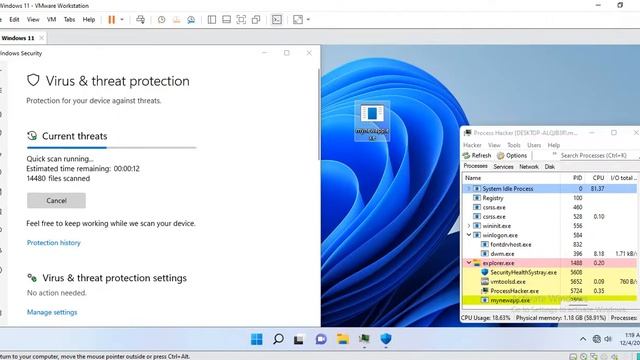Viewport: 640px width, 360px height.
Task: Close the Windows 11 VM tab
Action: [x=41, y=38]
